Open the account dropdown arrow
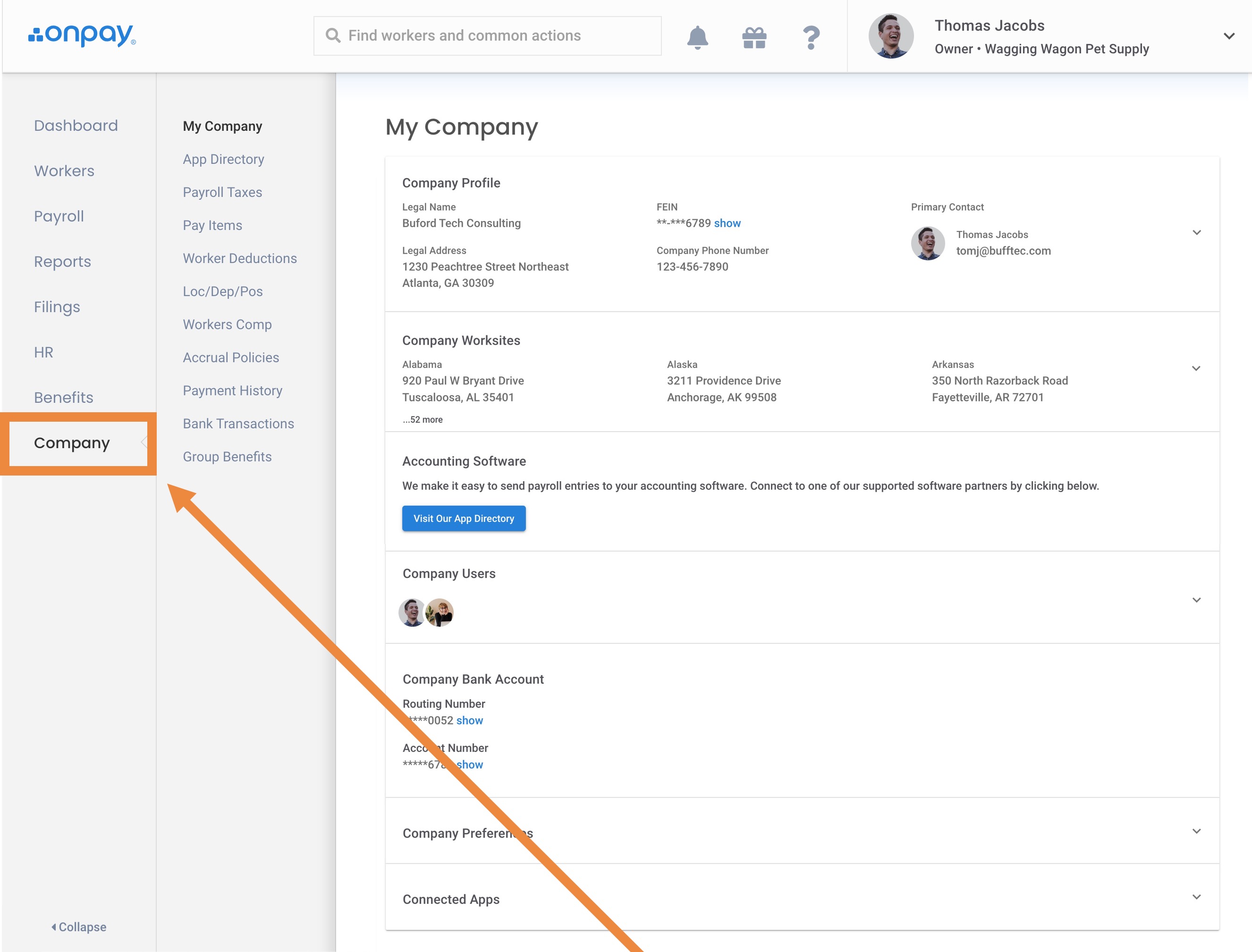Viewport: 1252px width, 952px height. coord(1228,36)
